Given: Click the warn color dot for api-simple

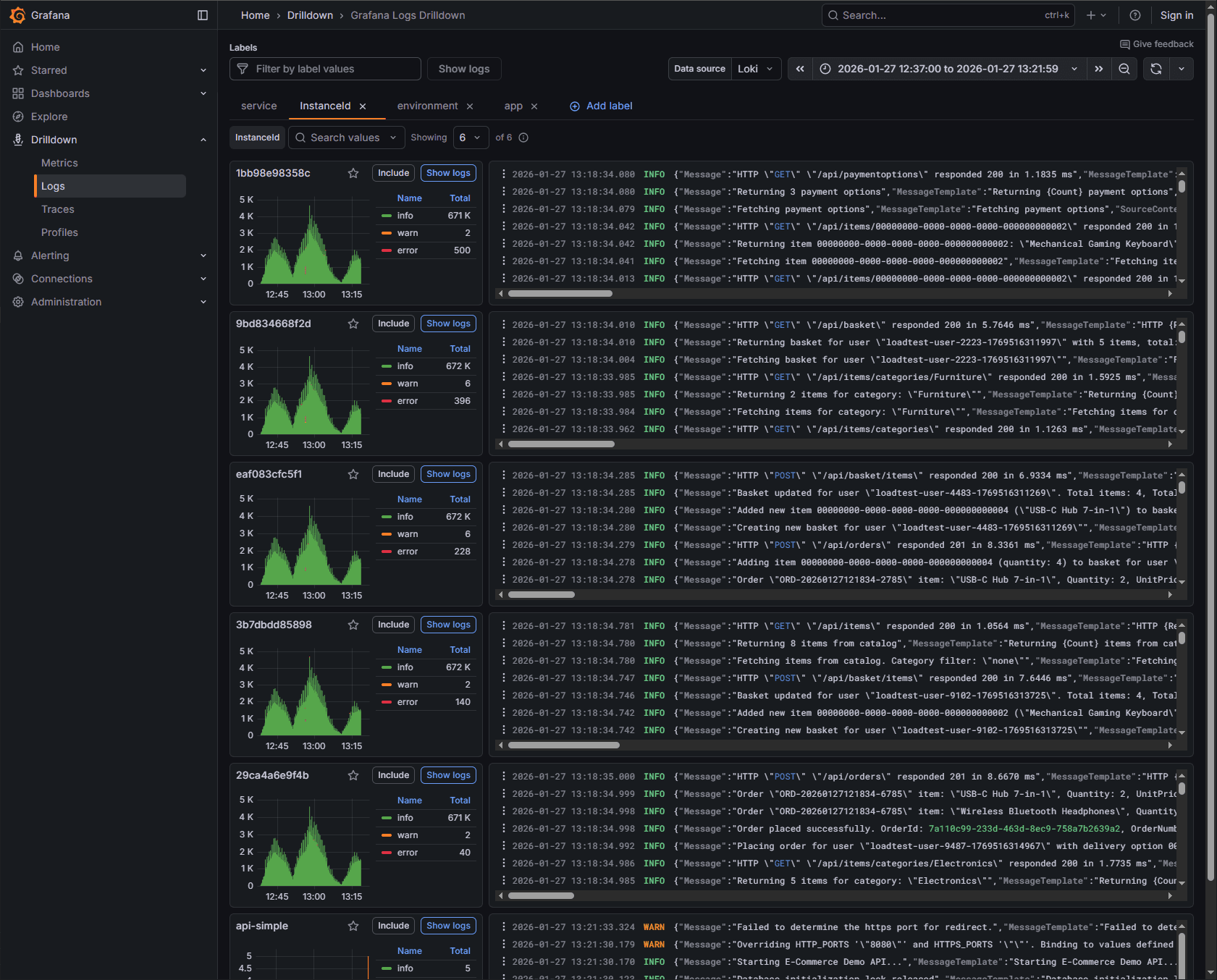Looking at the screenshot, I should pos(387,979).
